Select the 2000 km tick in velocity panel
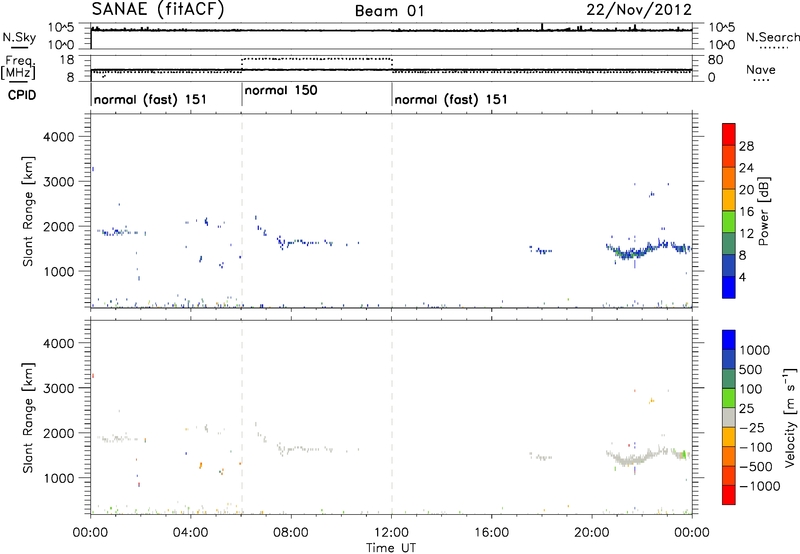The image size is (800, 554). coord(59,433)
